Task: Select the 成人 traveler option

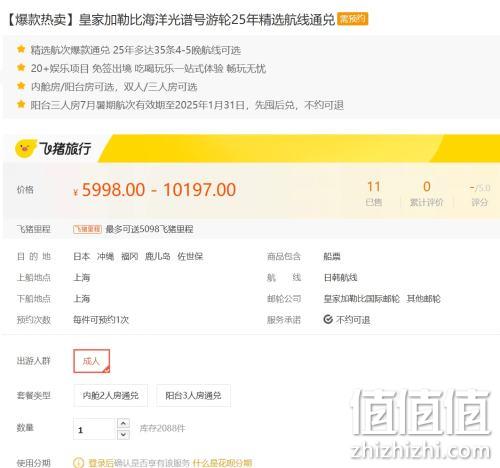Action: coord(91,361)
